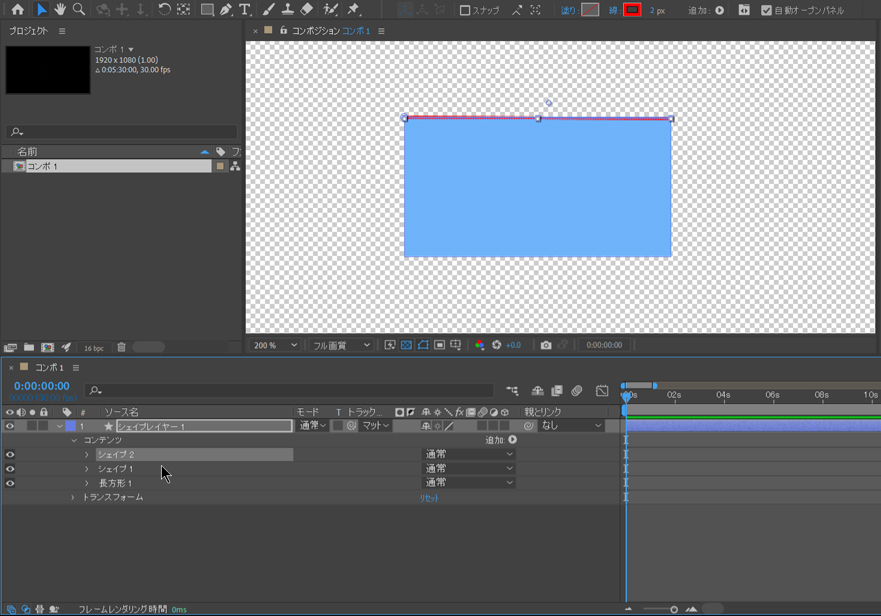Choose the Zoom magnifier tool
The image size is (881, 616).
point(79,10)
